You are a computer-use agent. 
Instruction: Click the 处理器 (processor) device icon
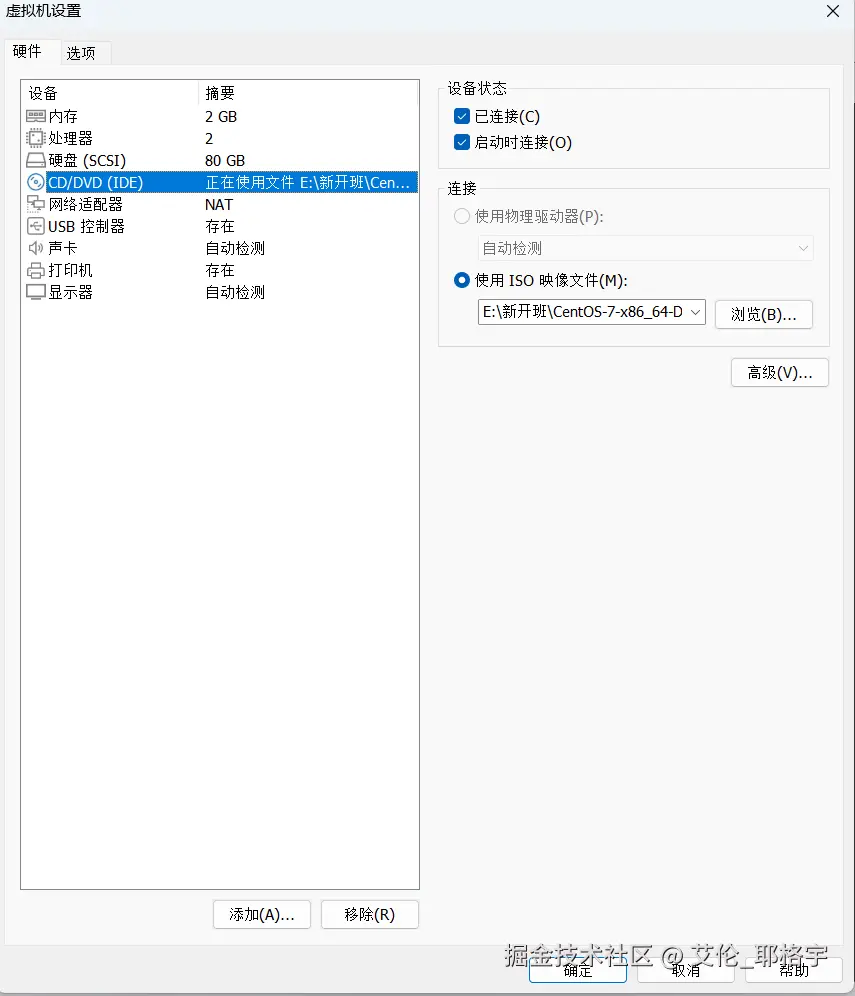[x=35, y=138]
